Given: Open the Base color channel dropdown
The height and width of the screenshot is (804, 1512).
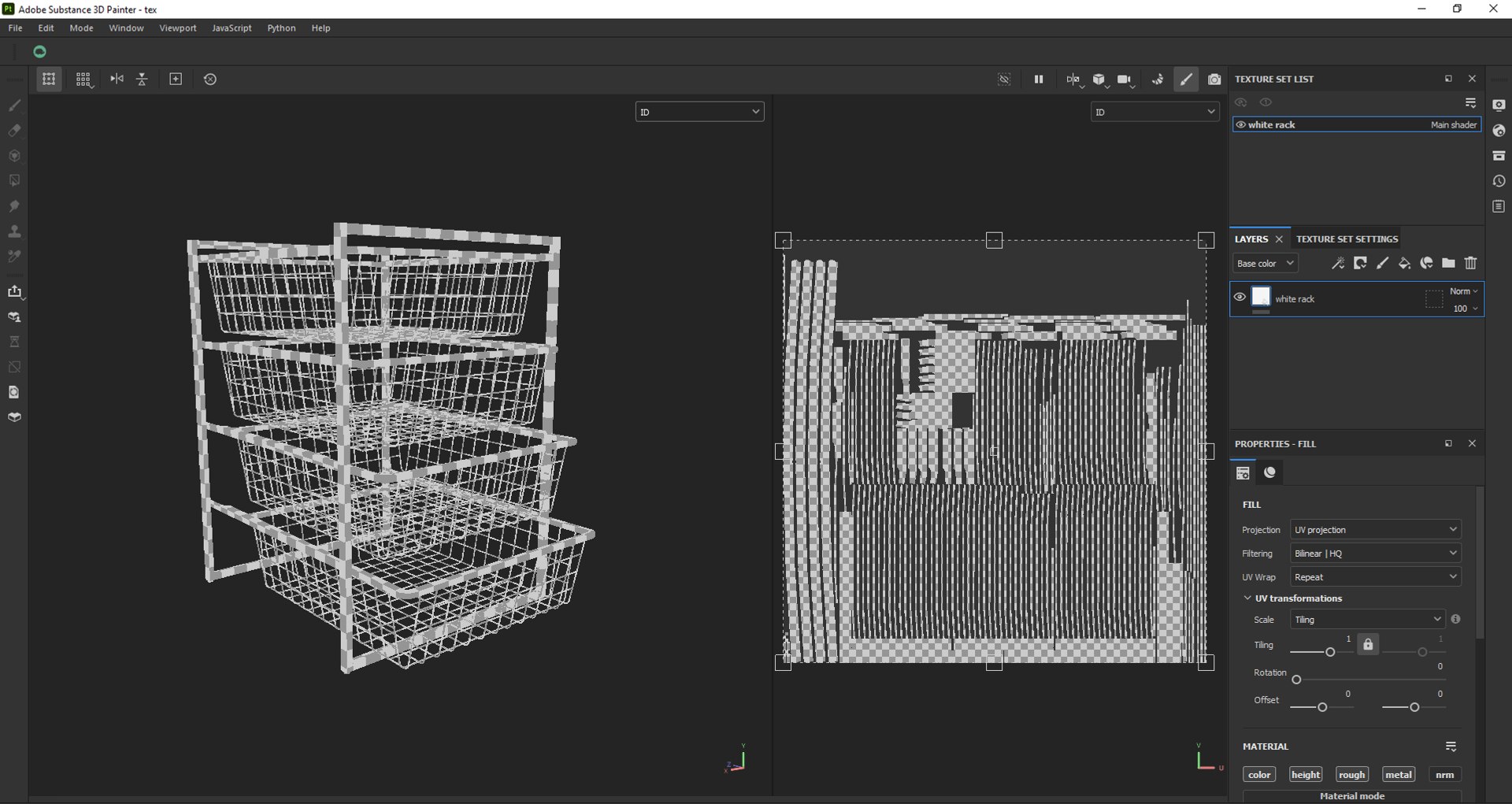Looking at the screenshot, I should (x=1265, y=263).
